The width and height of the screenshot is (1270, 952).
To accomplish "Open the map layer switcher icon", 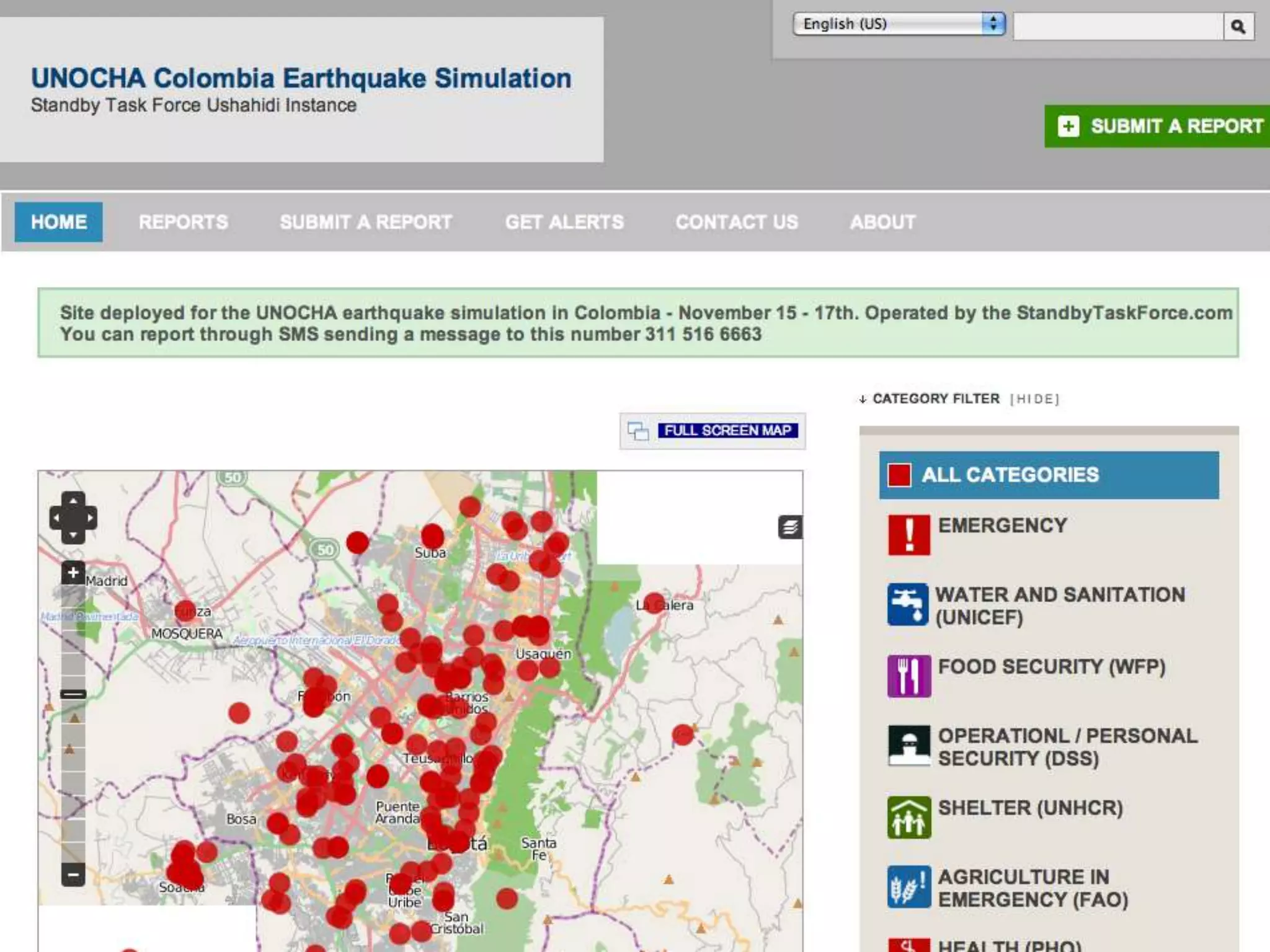I will (x=789, y=527).
